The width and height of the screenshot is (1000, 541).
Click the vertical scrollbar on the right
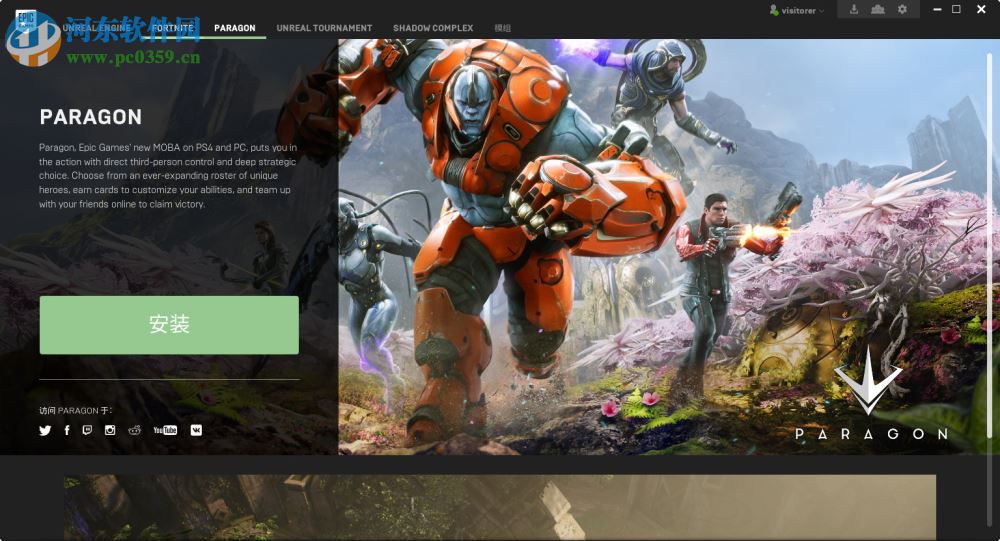[x=989, y=246]
